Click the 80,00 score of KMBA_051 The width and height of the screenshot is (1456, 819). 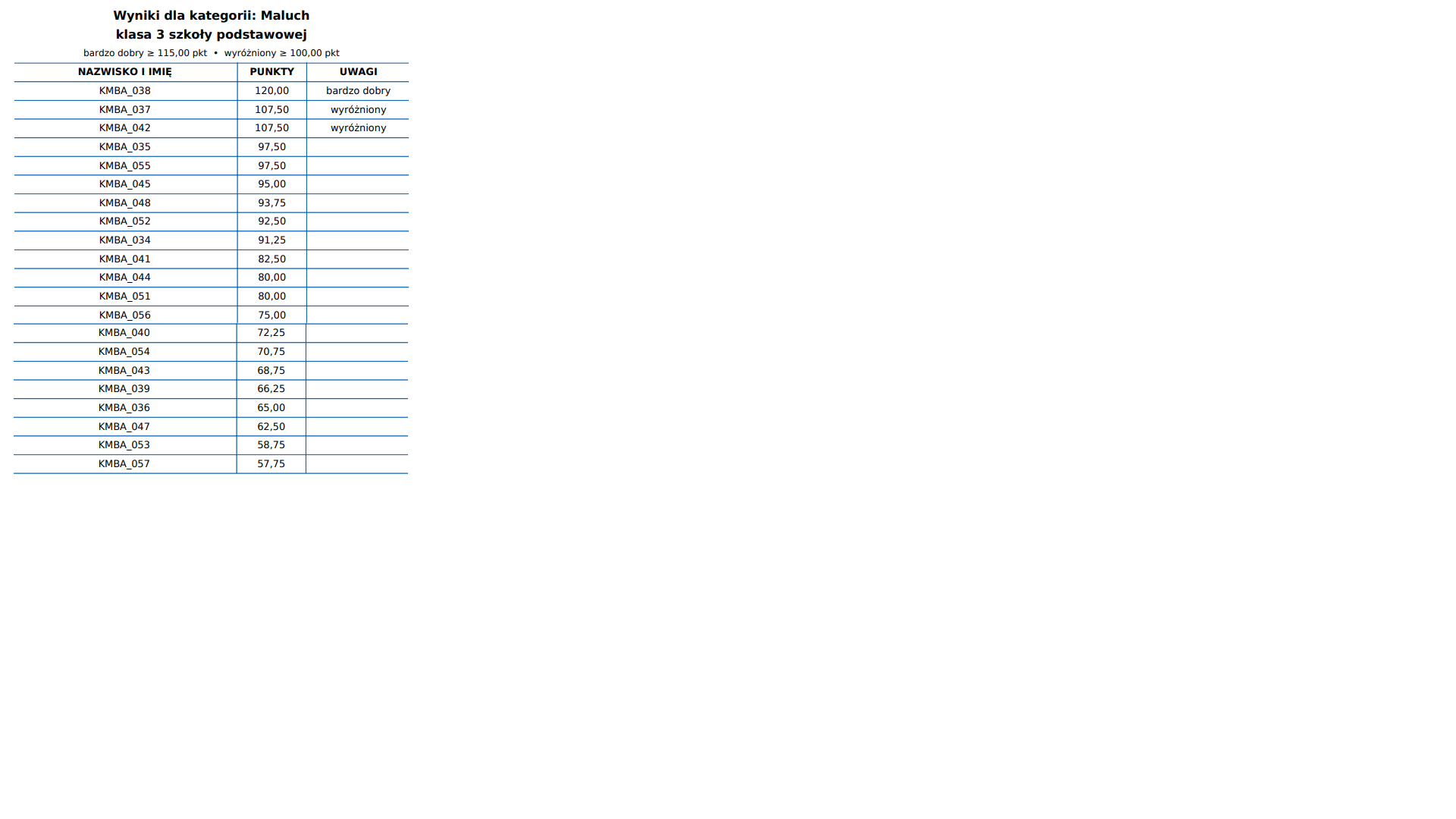point(272,297)
